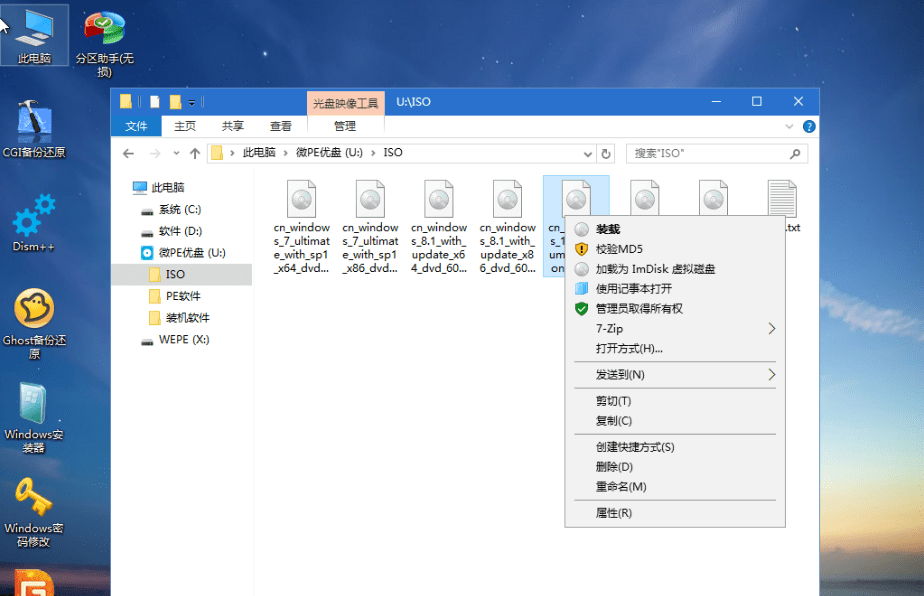The height and width of the screenshot is (596, 924).
Task: Open Windows密码修改 key icon
Action: click(x=34, y=512)
